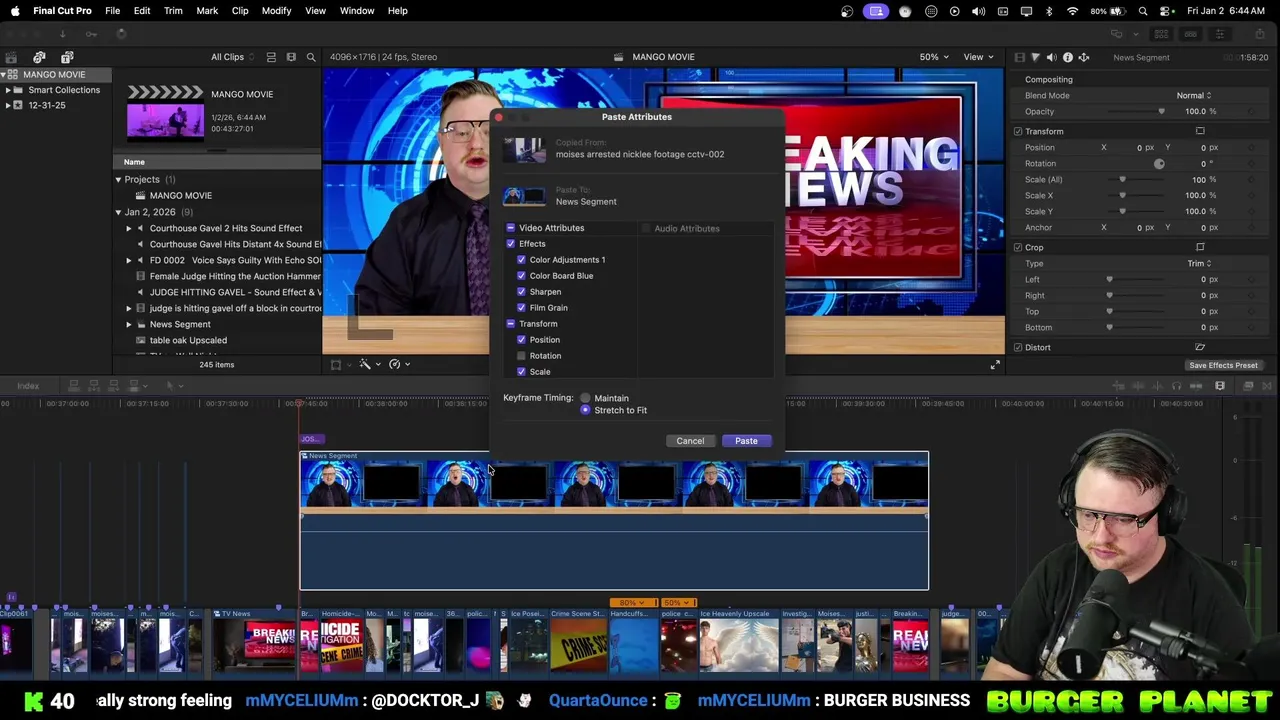Activate Transform onscreen controls in inspector
The image size is (1280, 720).
click(x=1200, y=131)
